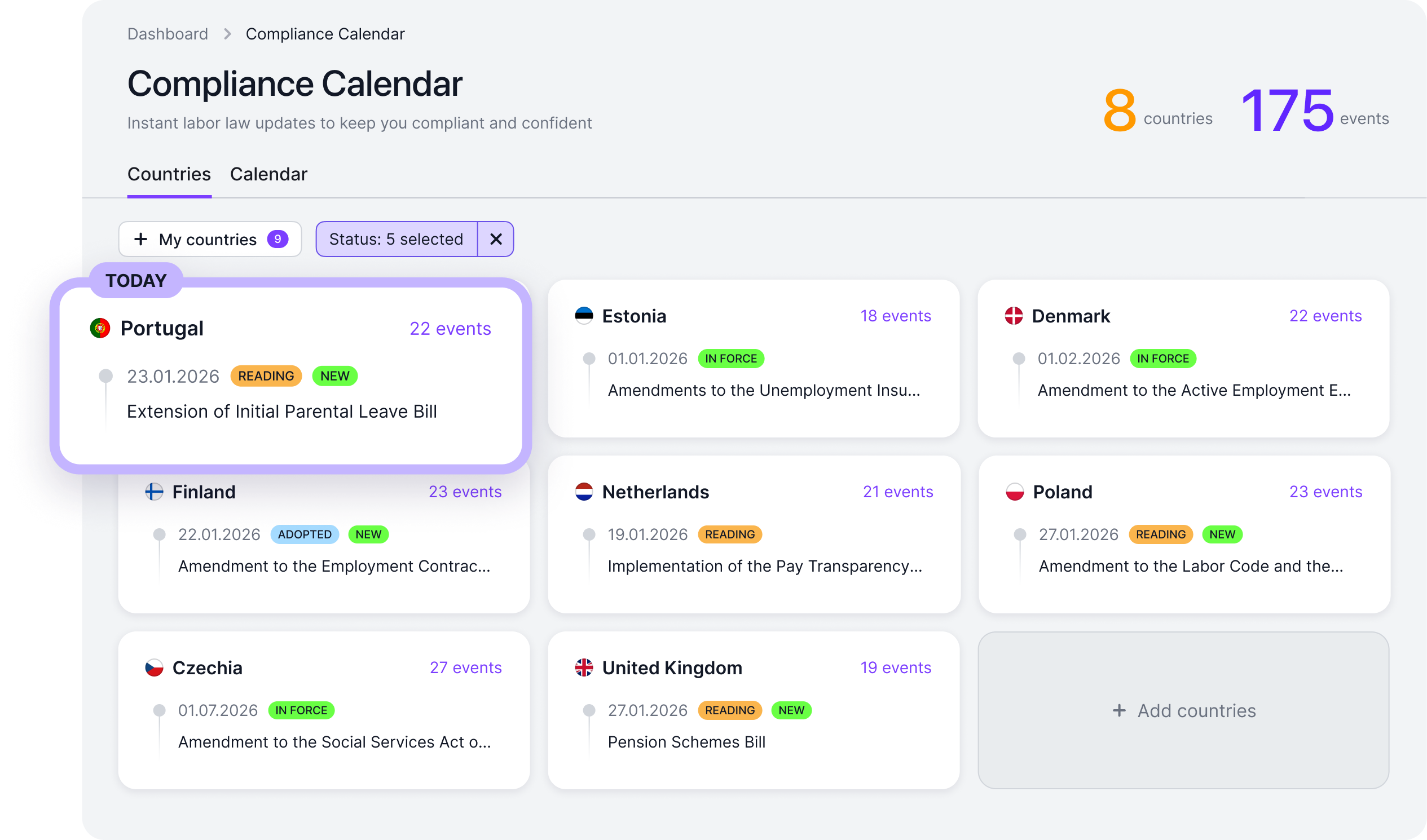1427x840 pixels.
Task: Open the Add countries panel
Action: tap(1185, 710)
